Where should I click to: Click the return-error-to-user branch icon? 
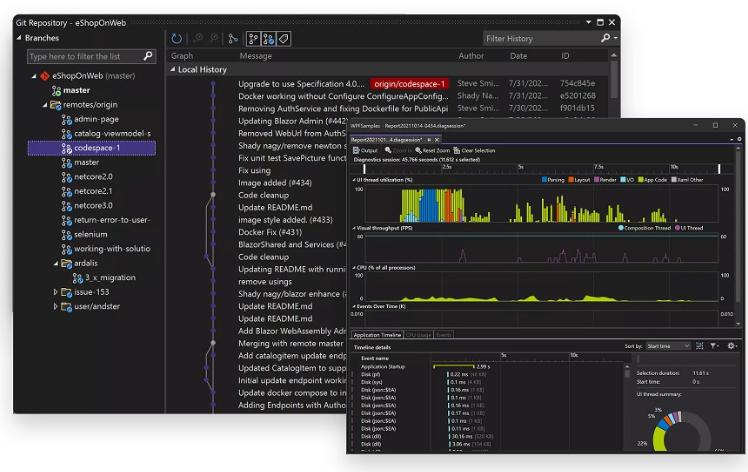pyautogui.click(x=66, y=220)
